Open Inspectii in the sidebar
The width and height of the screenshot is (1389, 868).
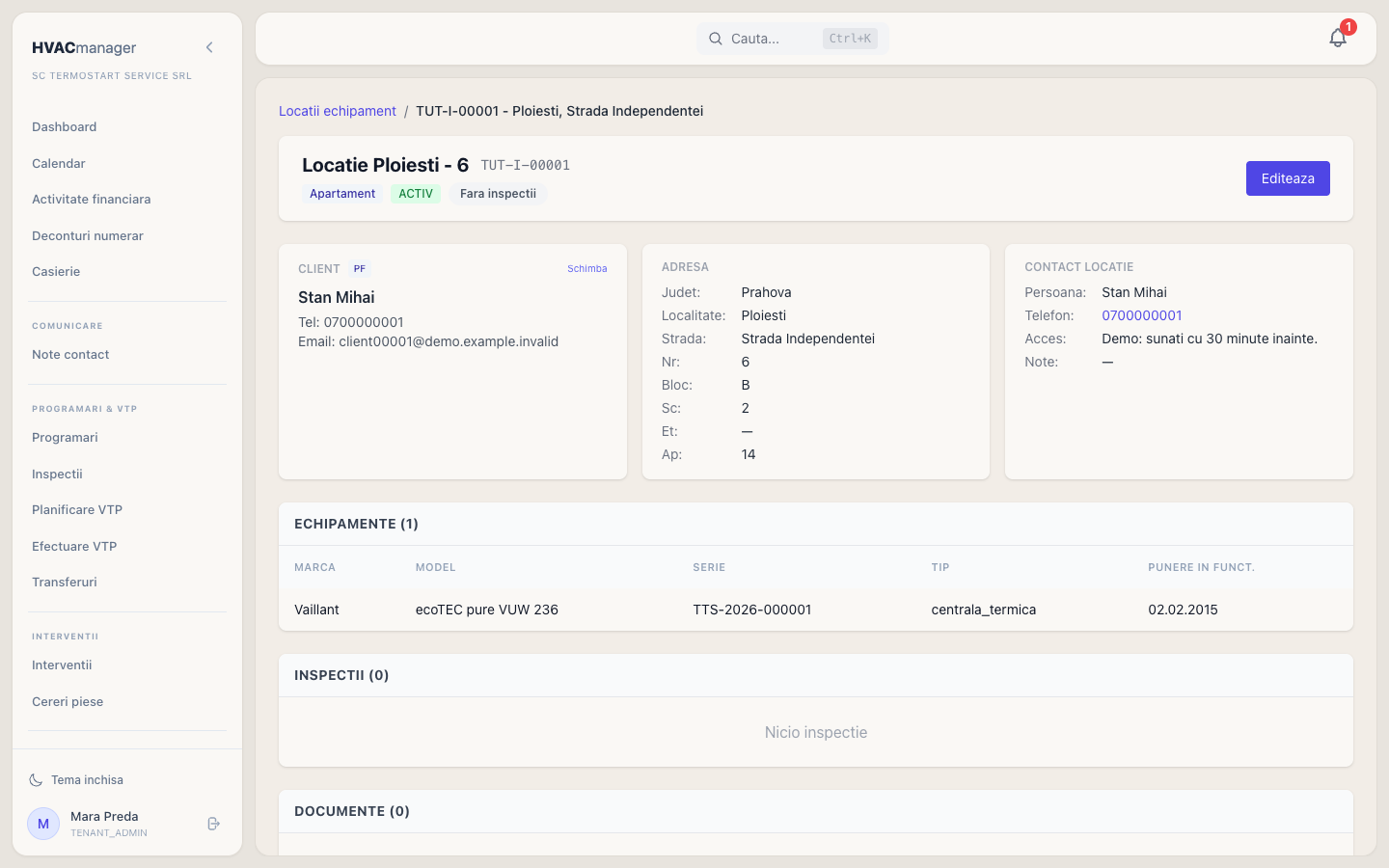tap(57, 475)
